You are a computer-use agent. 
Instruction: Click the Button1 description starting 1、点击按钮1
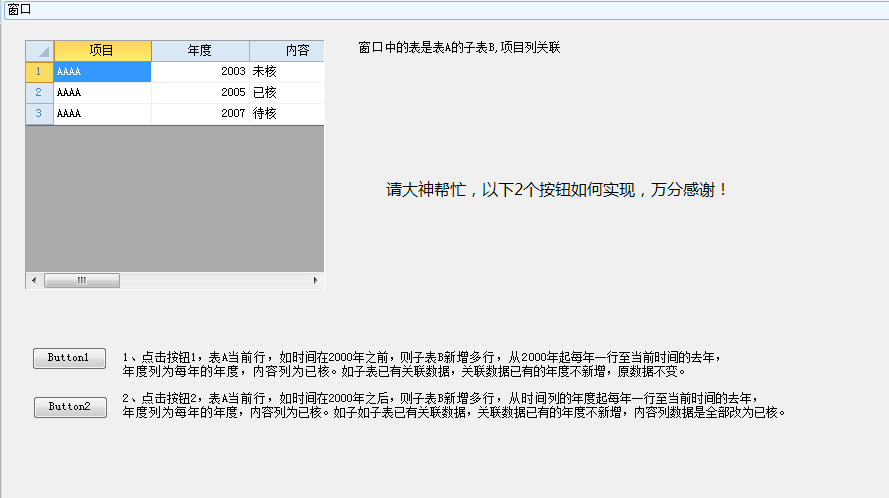(422, 364)
